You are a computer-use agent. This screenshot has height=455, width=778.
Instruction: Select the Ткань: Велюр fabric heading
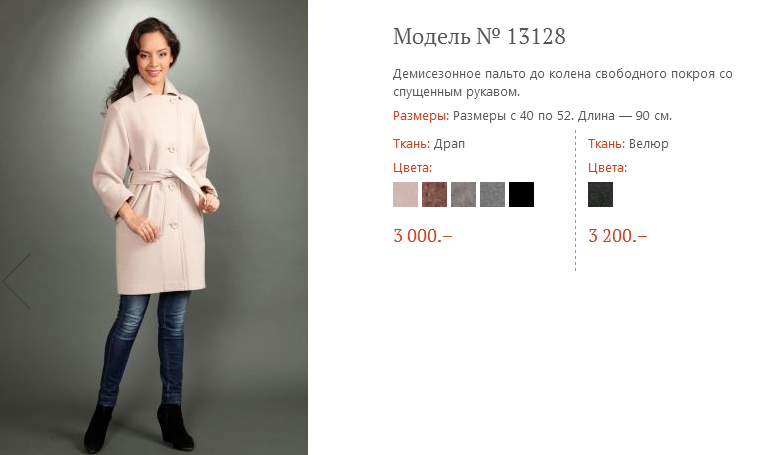[x=628, y=143]
